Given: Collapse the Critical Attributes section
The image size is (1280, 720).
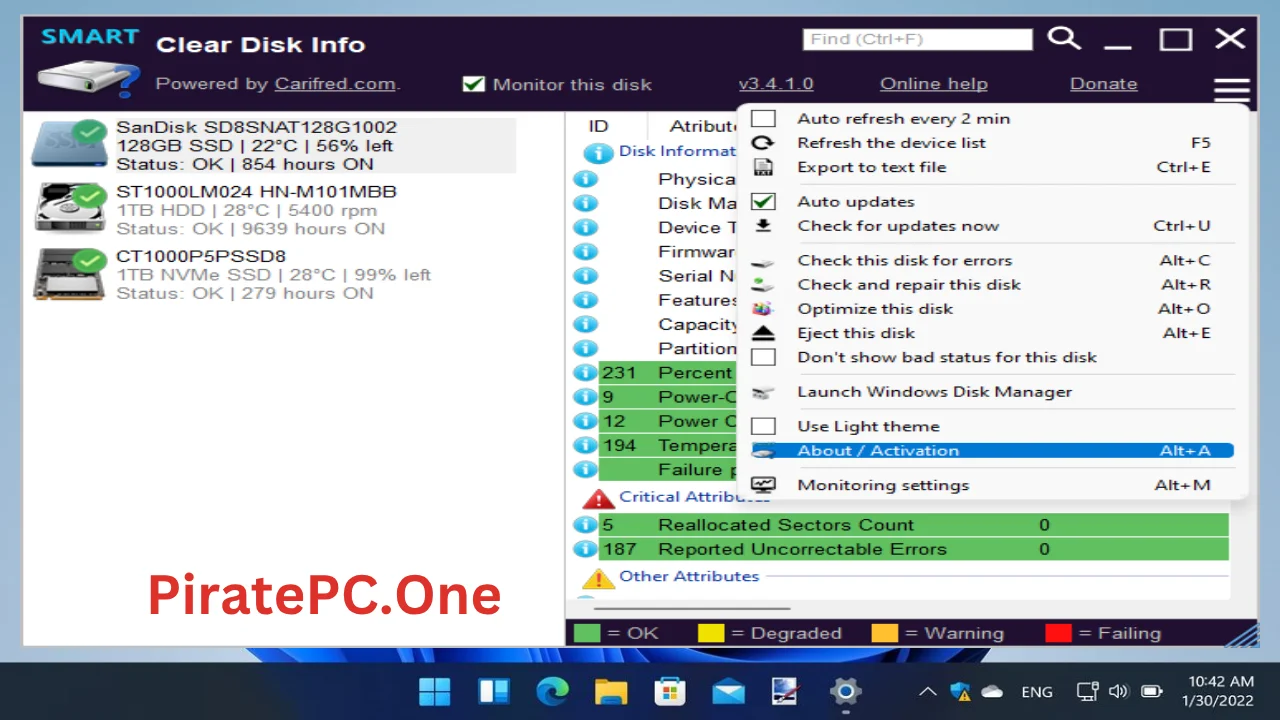Looking at the screenshot, I should (x=694, y=496).
